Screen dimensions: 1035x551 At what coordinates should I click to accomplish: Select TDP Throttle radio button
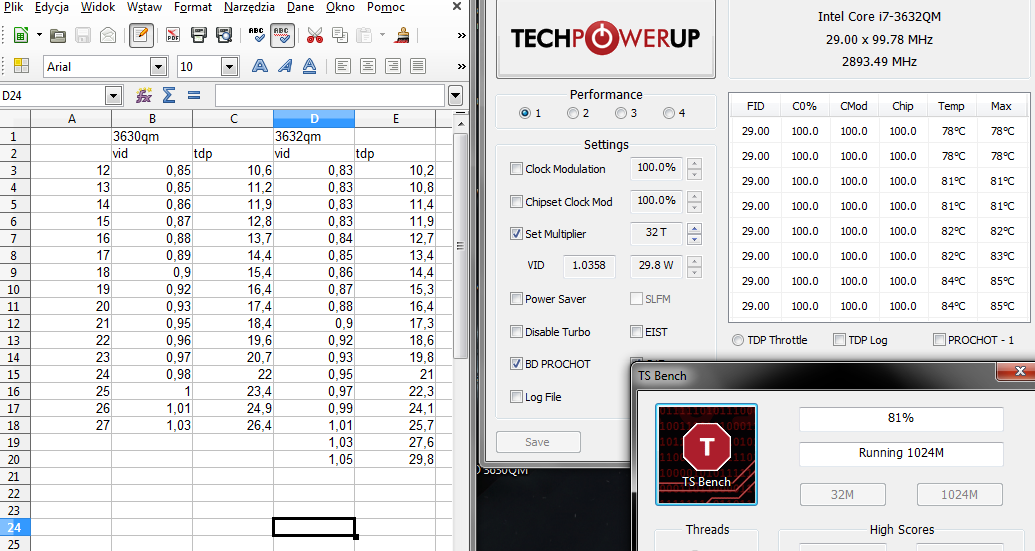(737, 340)
